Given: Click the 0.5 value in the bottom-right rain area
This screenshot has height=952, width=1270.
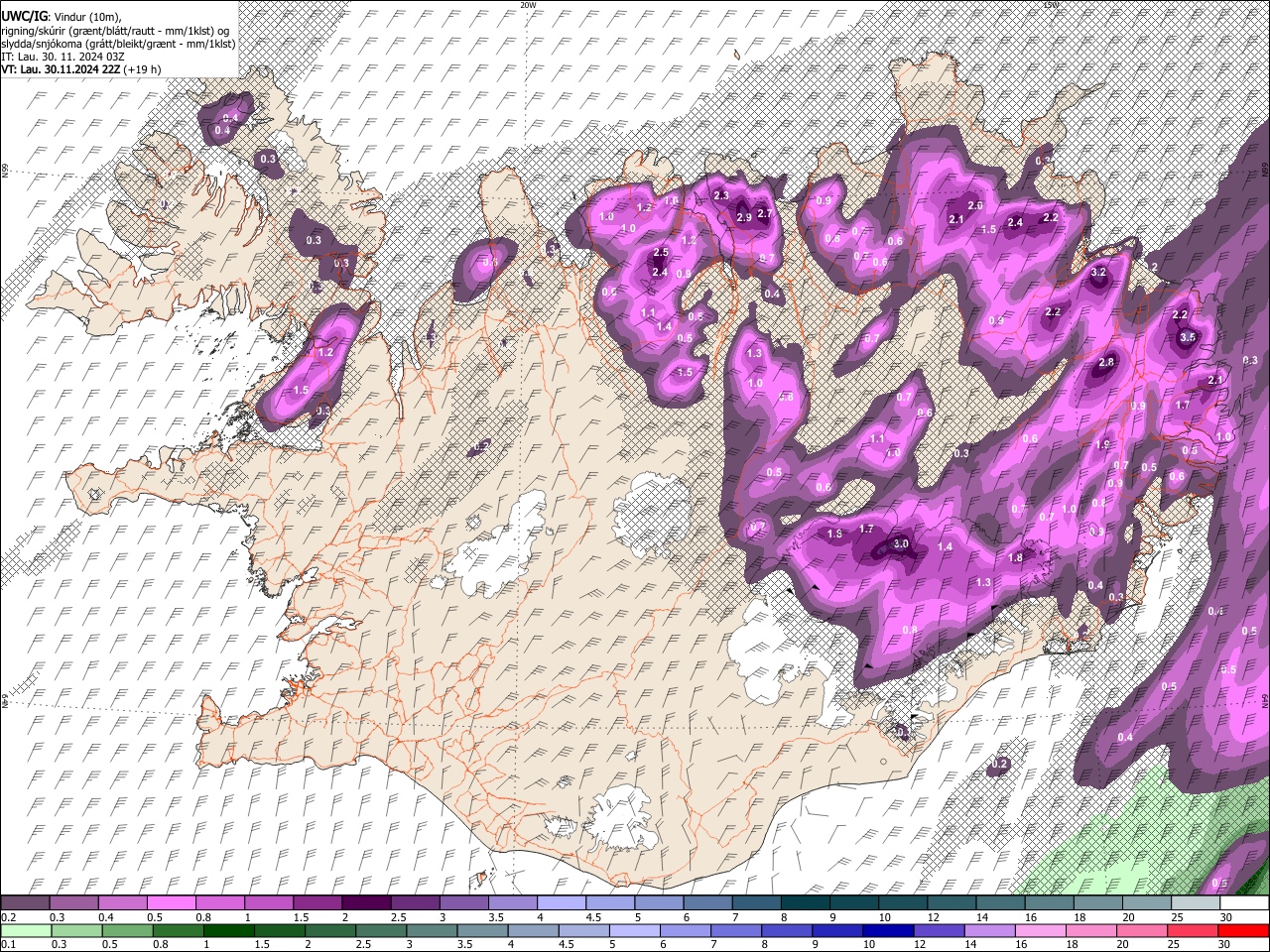Looking at the screenshot, I should point(1219,884).
